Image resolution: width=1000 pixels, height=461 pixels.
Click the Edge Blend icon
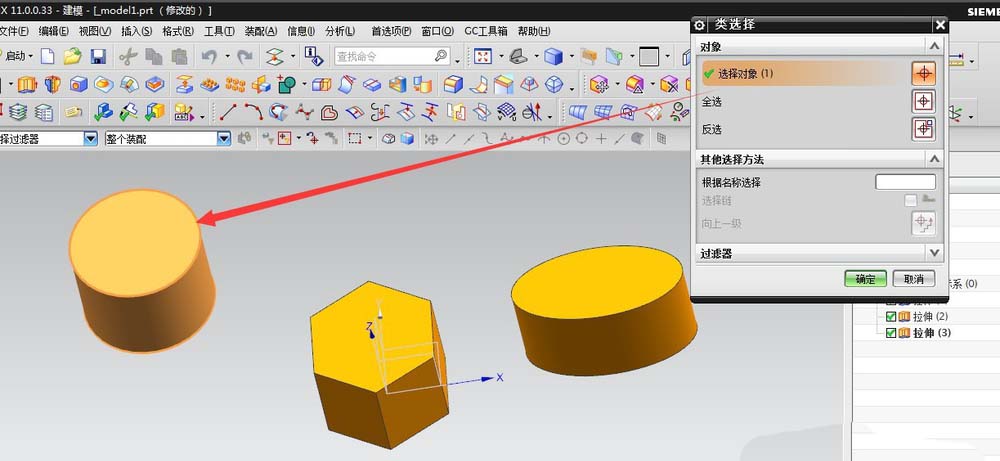[453, 84]
